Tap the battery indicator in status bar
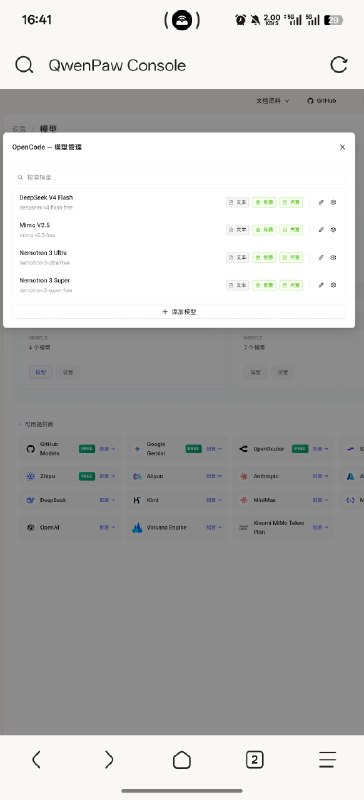Viewport: 364px width, 800px height. (x=334, y=20)
